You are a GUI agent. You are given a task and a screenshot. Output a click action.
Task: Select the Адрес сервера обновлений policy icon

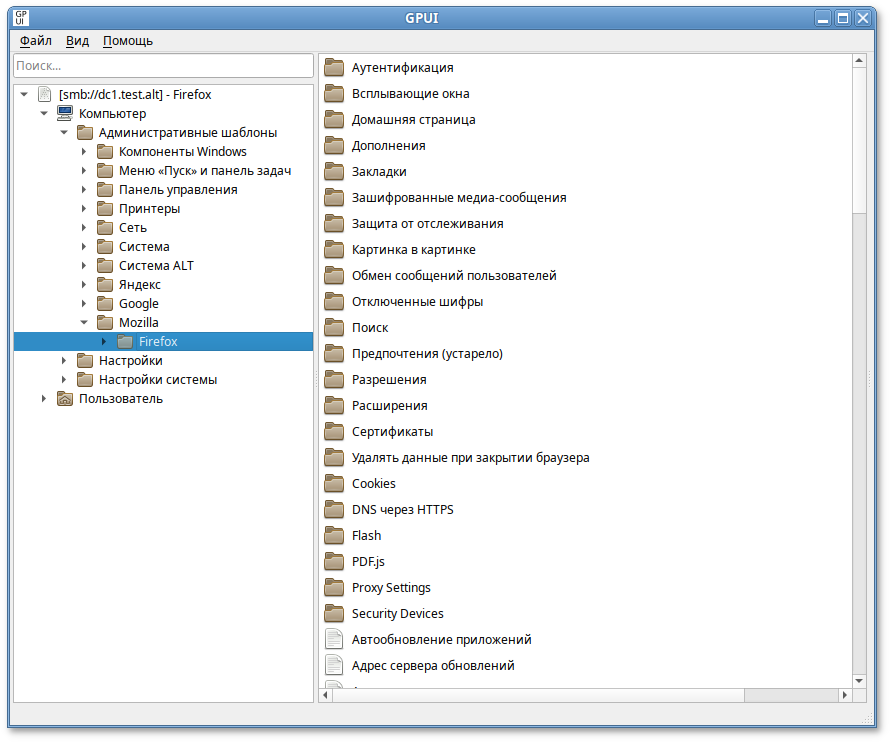(x=334, y=665)
